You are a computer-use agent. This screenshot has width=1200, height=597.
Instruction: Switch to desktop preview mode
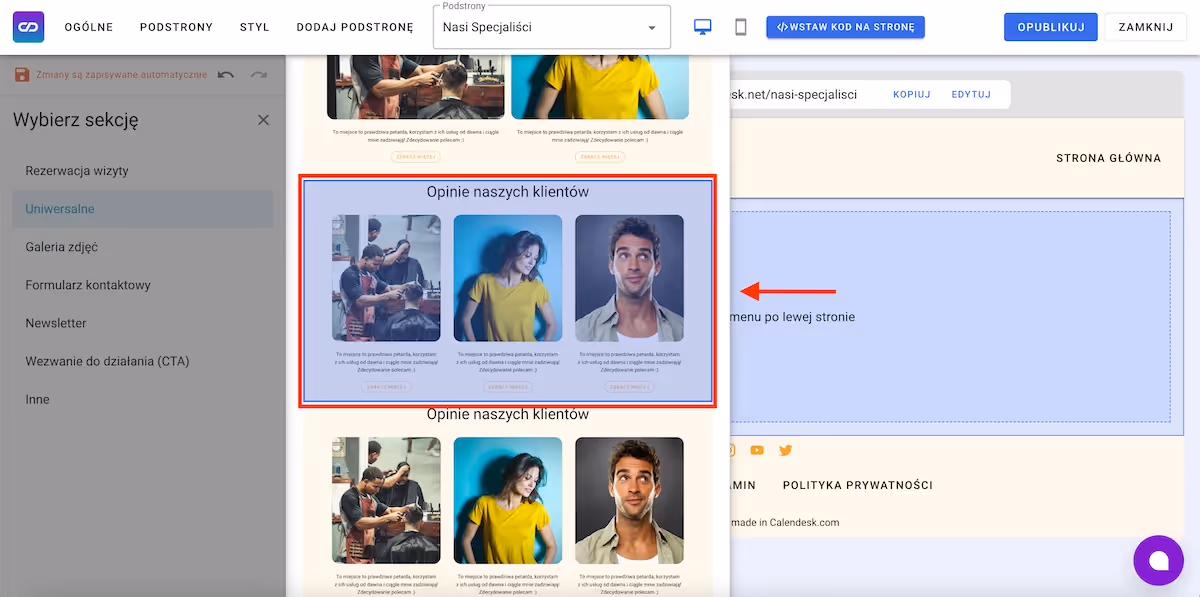(x=702, y=27)
